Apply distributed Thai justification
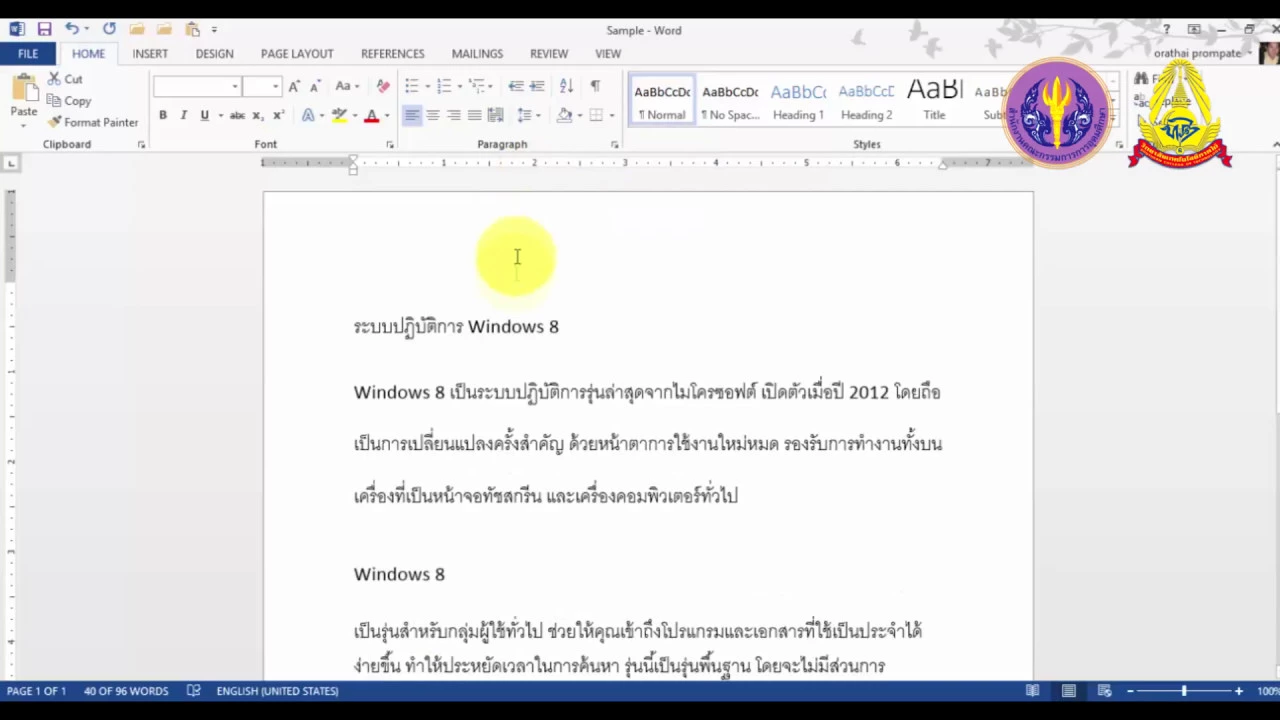The image size is (1280, 720). (495, 115)
